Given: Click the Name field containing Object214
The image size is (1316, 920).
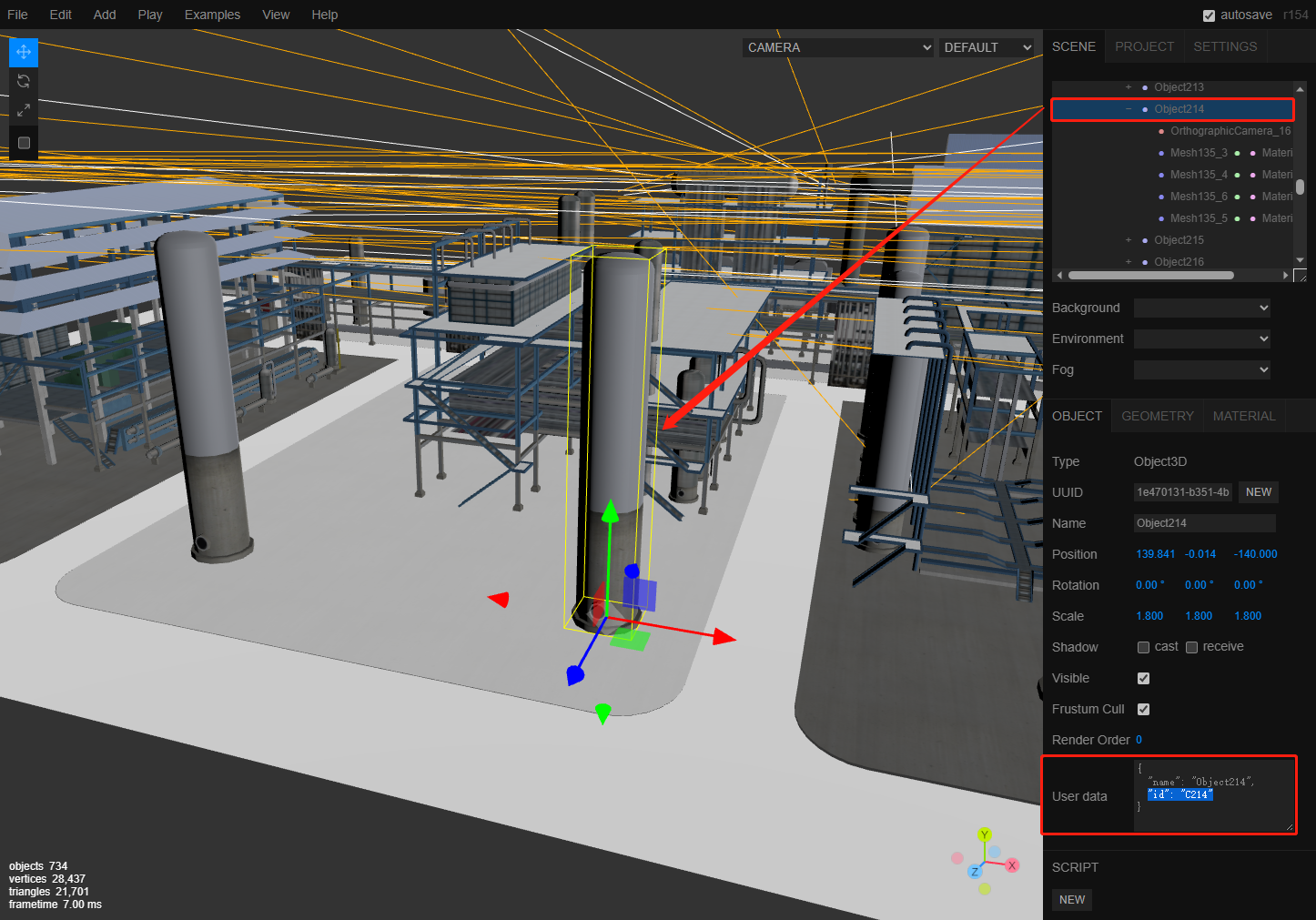Looking at the screenshot, I should [1203, 523].
